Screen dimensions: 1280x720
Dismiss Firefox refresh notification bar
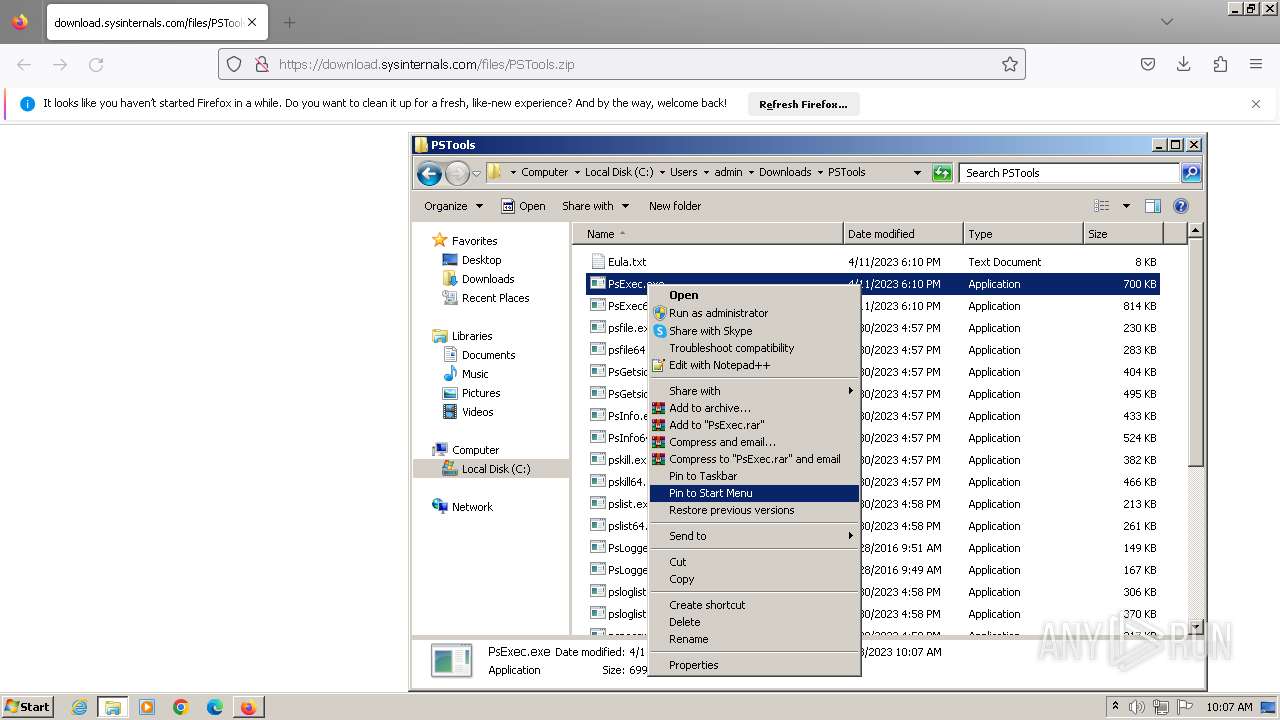(x=1256, y=104)
